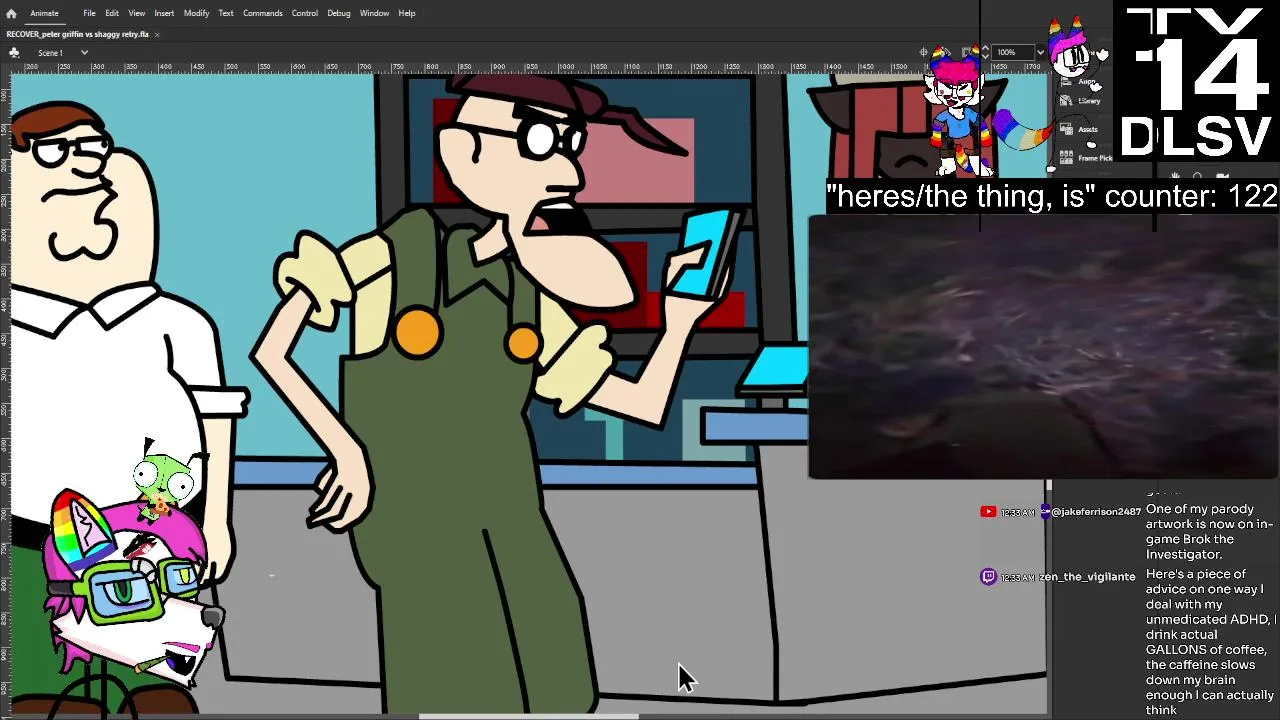Viewport: 1280px width, 720px height.
Task: Select the RECOVER_peter griffin vs shaggy retry.fla tab
Action: click(78, 34)
